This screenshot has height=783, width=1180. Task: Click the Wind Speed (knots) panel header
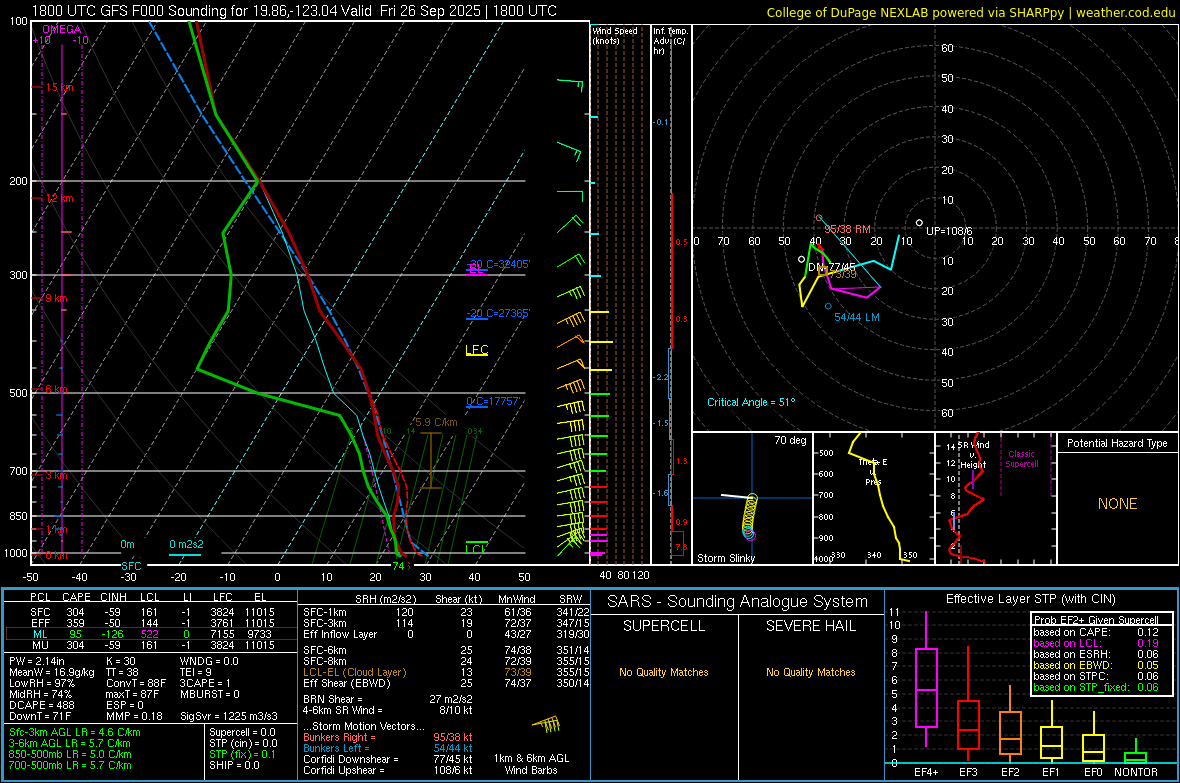click(x=615, y=35)
